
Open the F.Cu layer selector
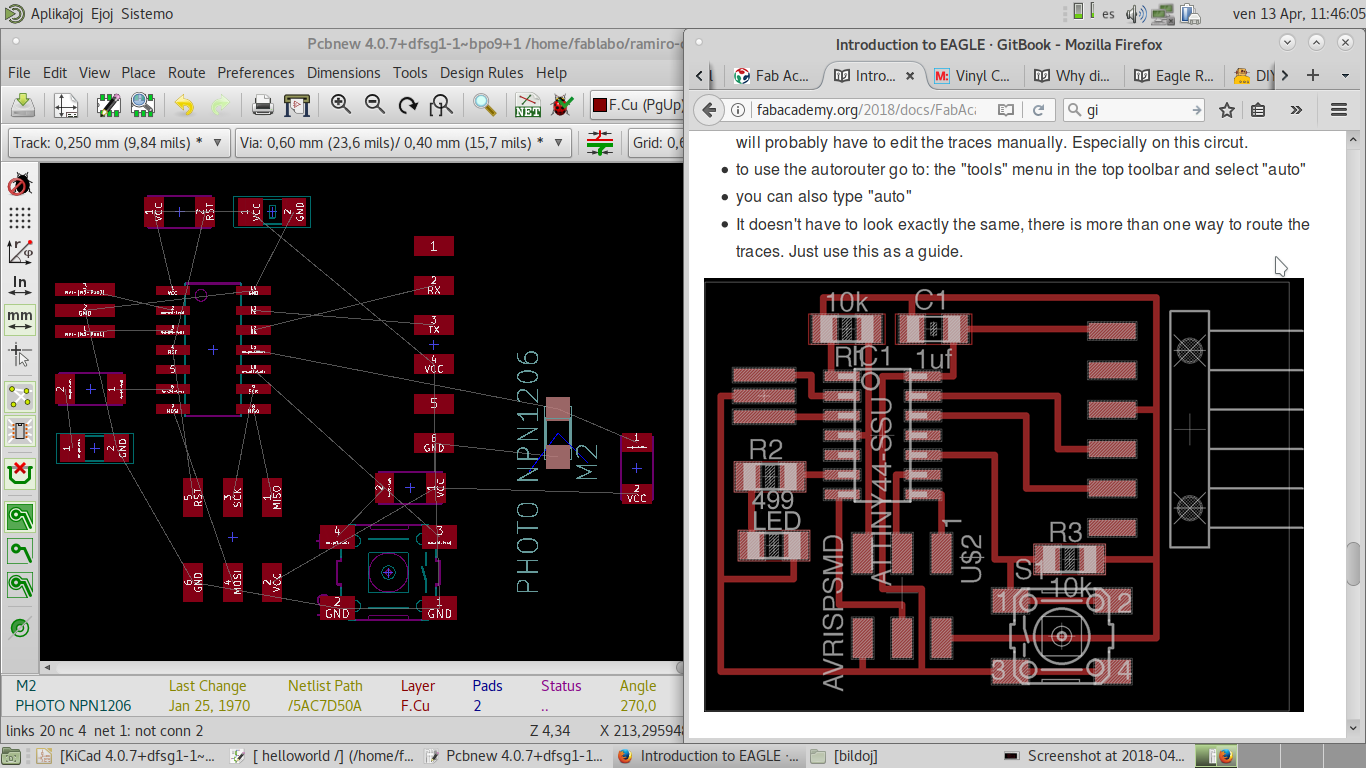coord(637,105)
